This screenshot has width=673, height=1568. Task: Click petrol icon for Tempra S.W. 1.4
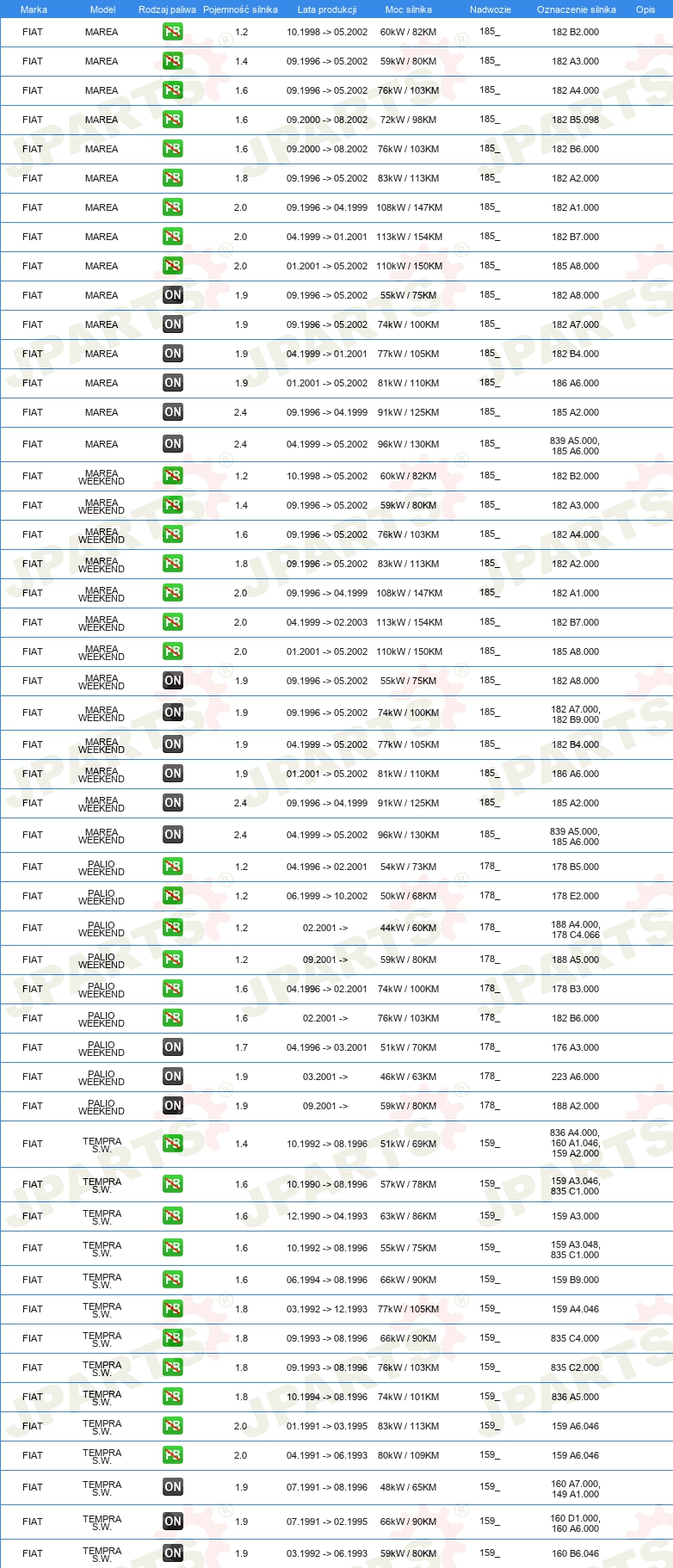point(173,1144)
